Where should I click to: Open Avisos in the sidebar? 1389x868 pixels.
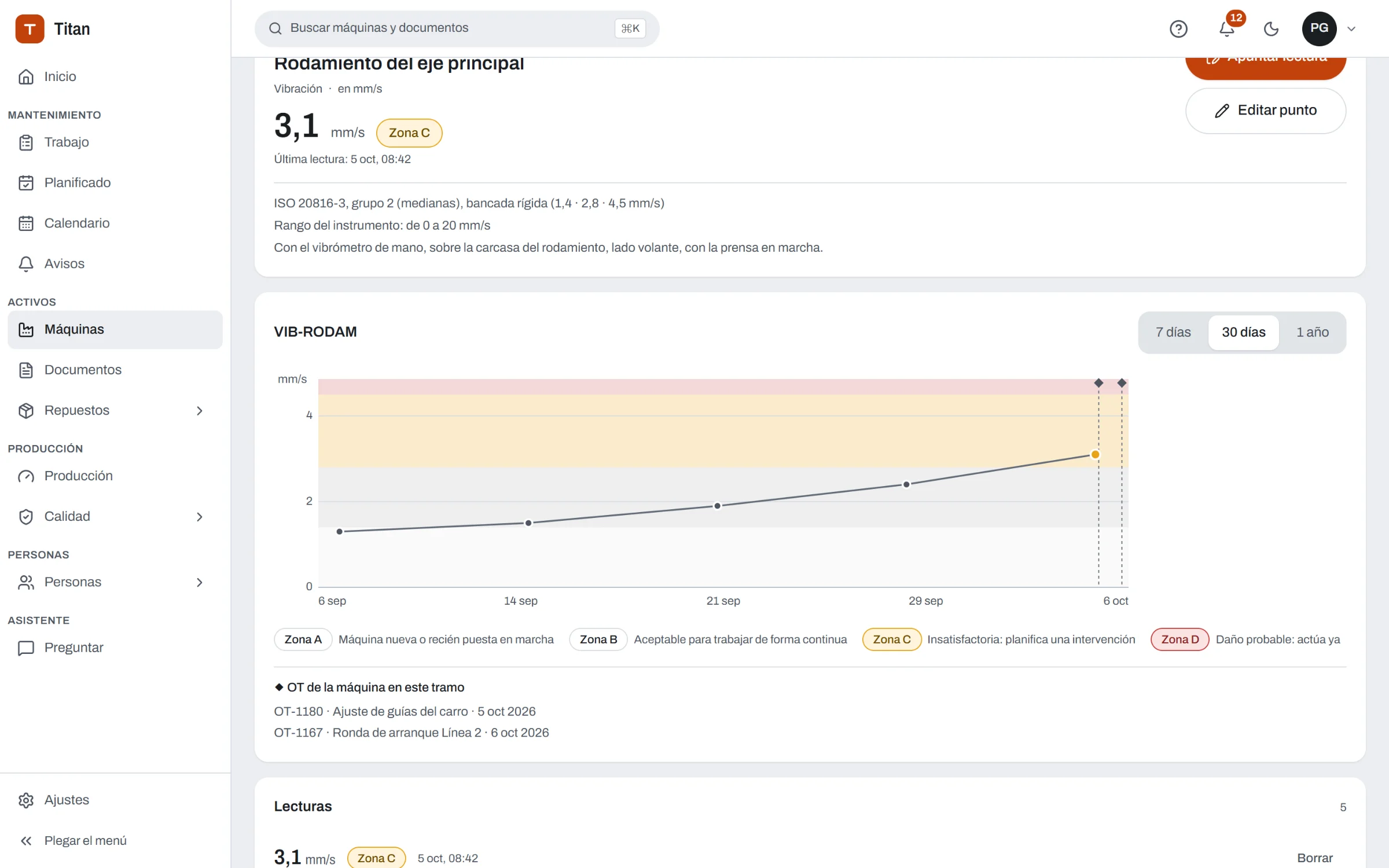(115, 264)
